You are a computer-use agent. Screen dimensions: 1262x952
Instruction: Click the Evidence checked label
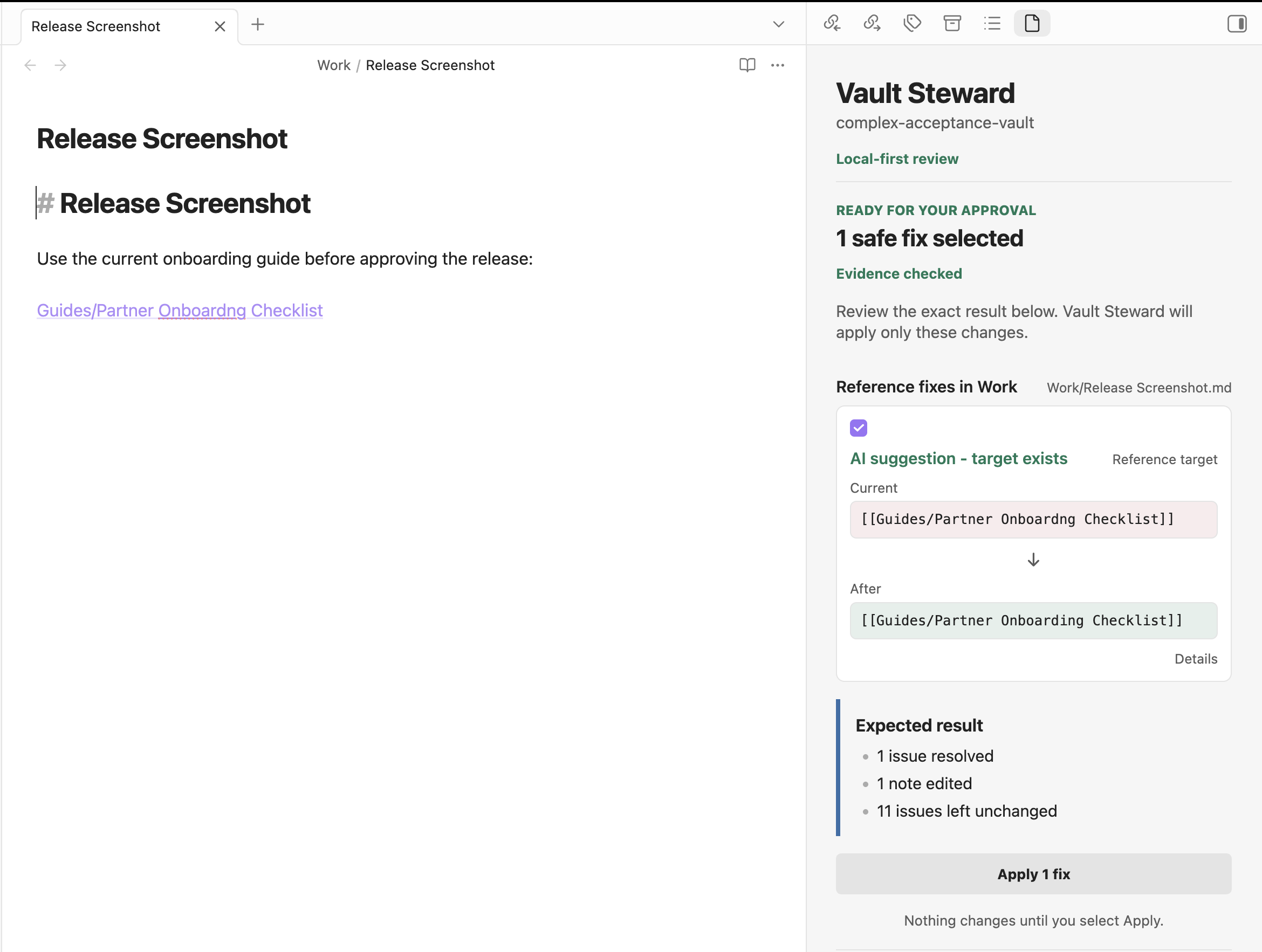coord(899,274)
